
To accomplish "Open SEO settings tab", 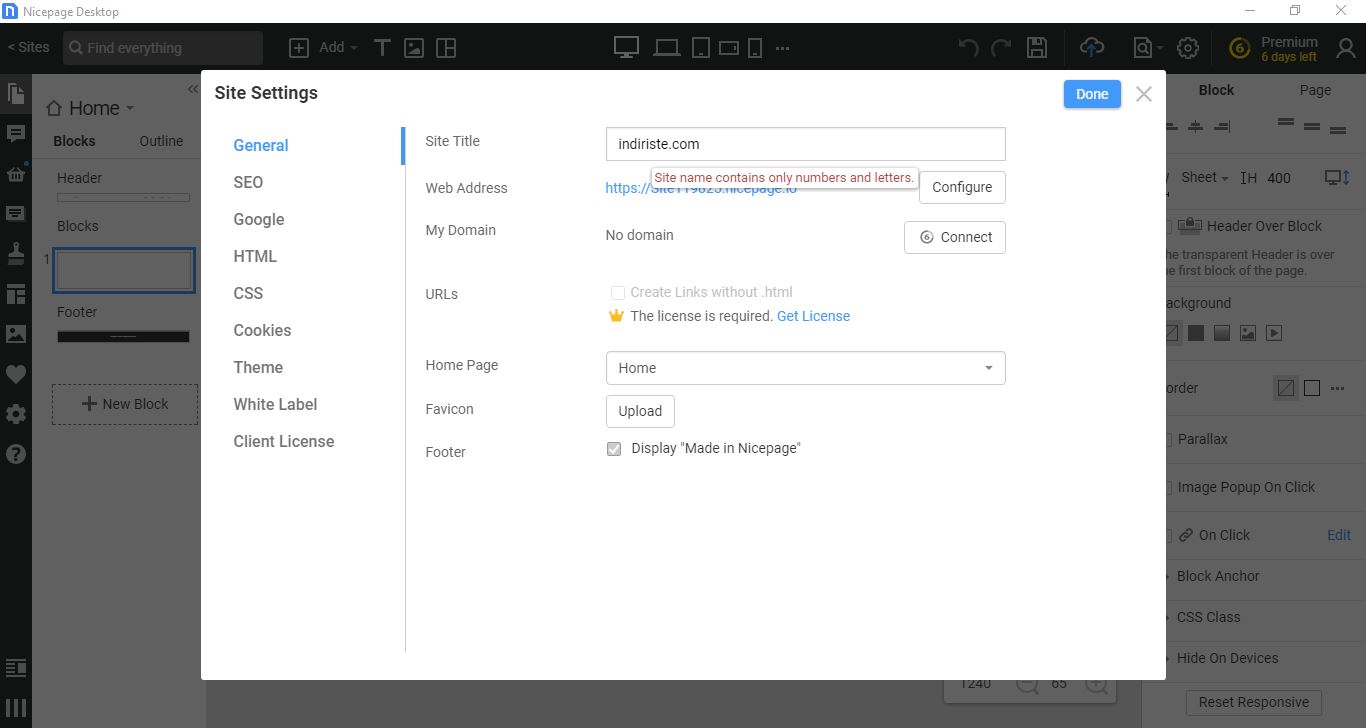I will point(248,183).
